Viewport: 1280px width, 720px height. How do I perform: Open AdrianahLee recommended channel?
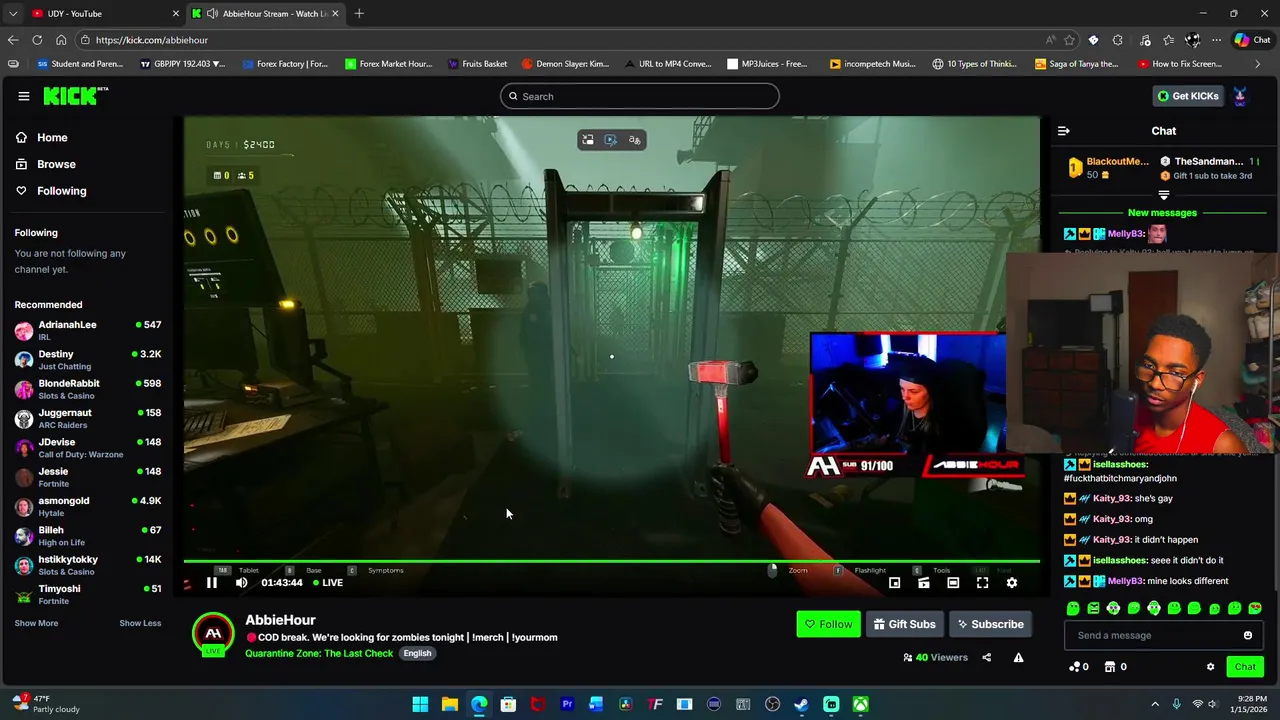(x=88, y=330)
